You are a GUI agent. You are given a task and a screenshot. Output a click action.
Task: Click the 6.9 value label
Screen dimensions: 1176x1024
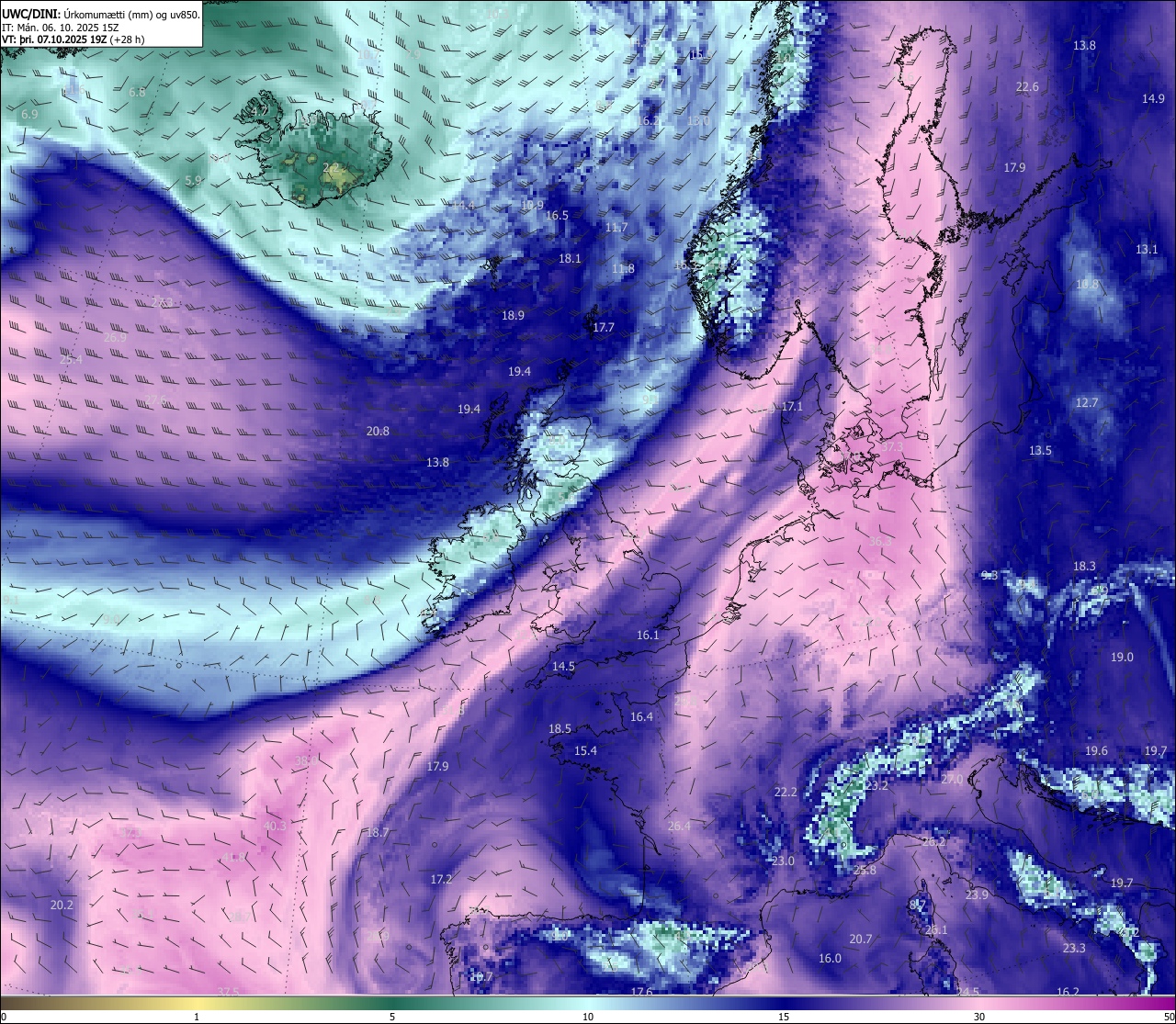pyautogui.click(x=28, y=115)
